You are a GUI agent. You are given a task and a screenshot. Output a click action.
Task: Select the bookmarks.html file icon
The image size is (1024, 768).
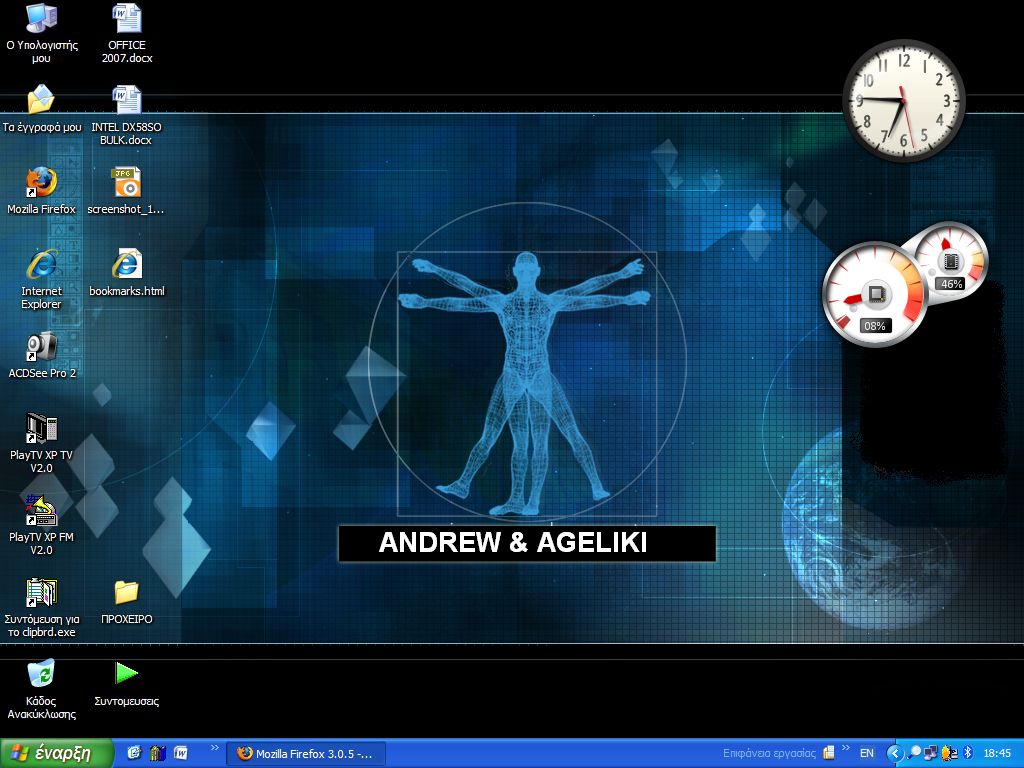[x=127, y=273]
